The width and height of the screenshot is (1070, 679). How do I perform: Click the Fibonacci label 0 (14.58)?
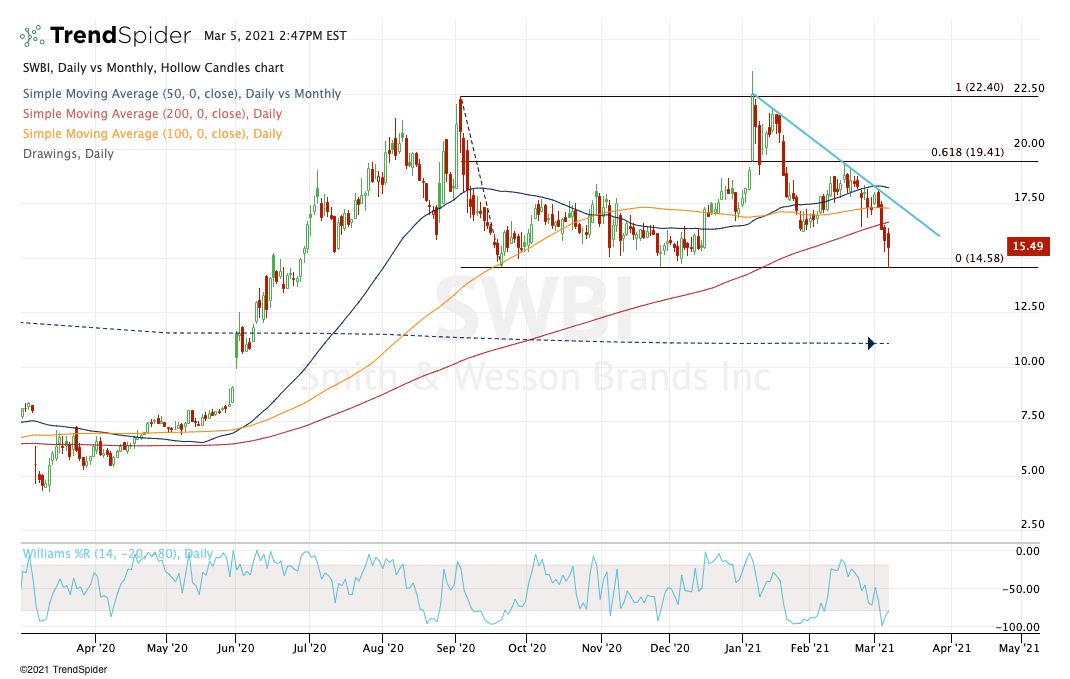point(979,258)
